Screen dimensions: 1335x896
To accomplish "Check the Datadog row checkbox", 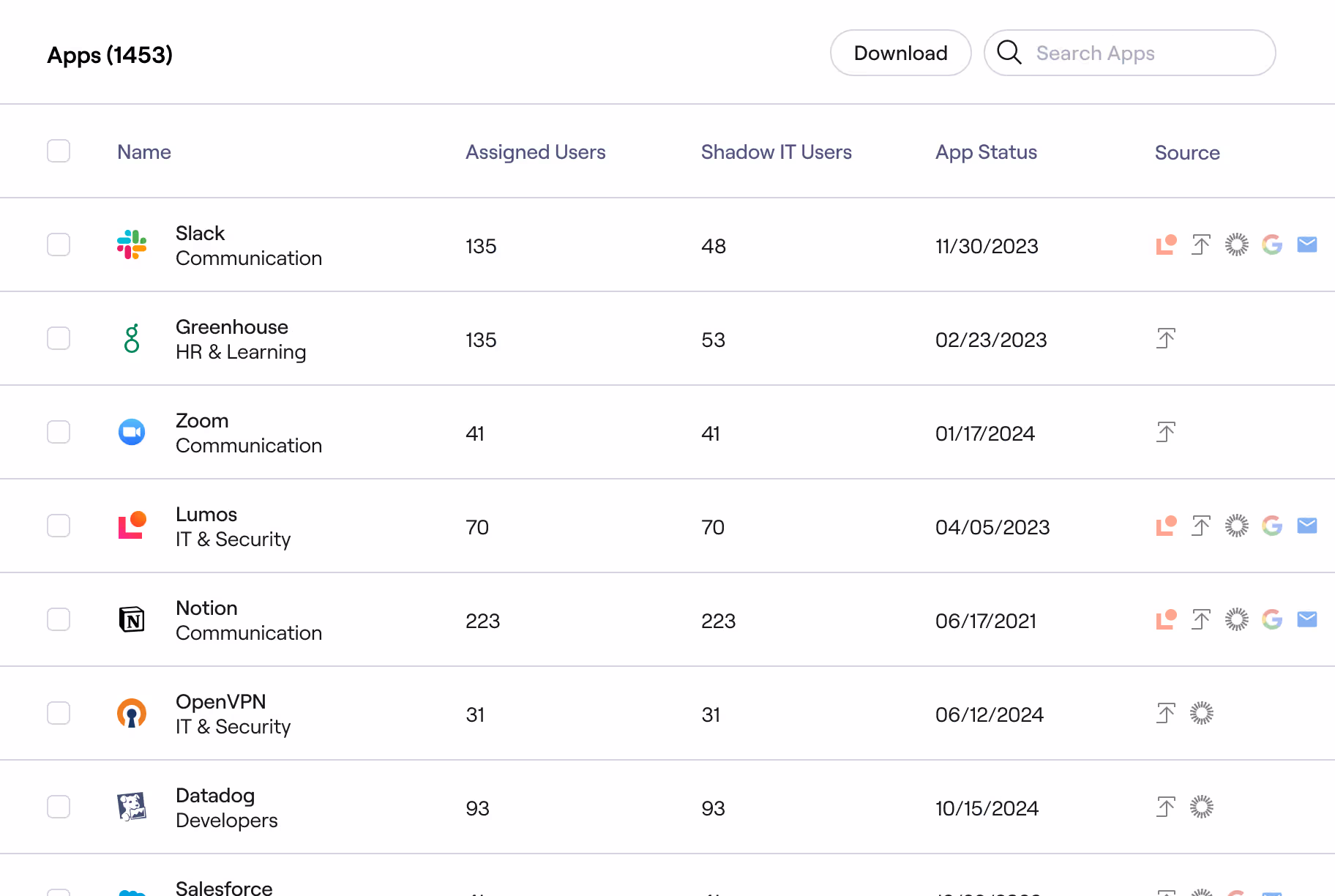I will (x=59, y=807).
